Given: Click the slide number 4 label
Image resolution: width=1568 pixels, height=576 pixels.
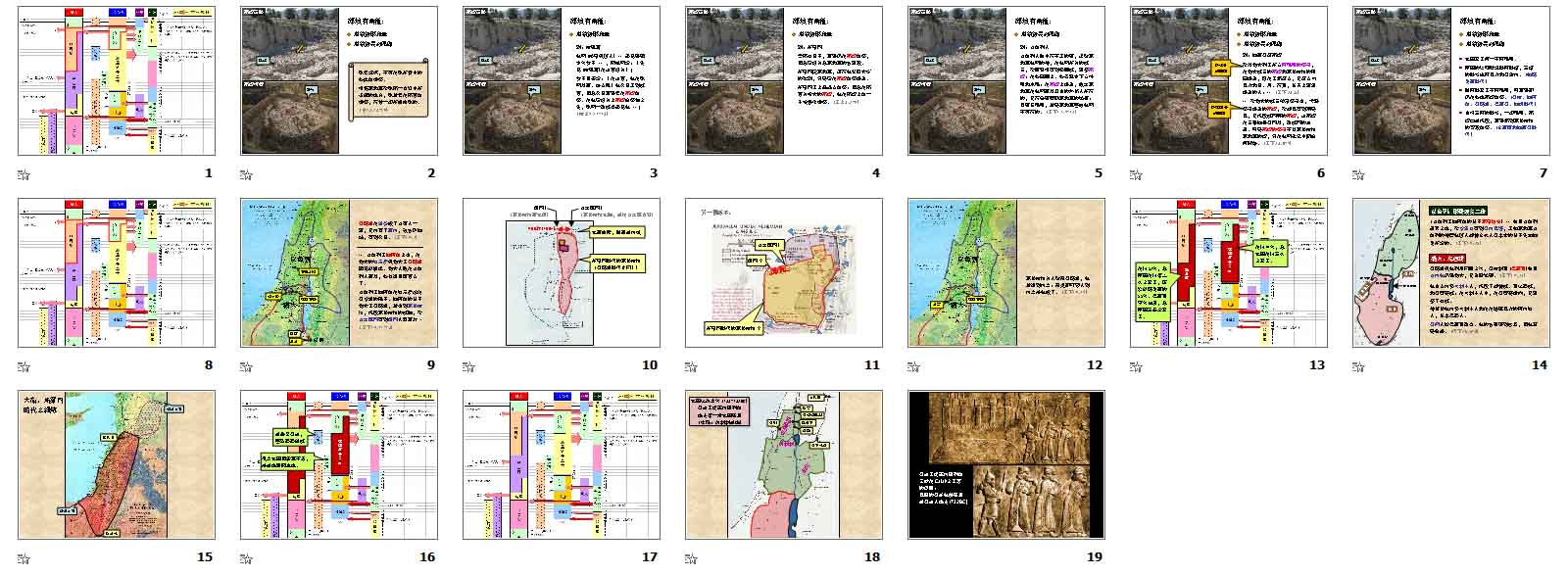Looking at the screenshot, I should pyautogui.click(x=876, y=173).
